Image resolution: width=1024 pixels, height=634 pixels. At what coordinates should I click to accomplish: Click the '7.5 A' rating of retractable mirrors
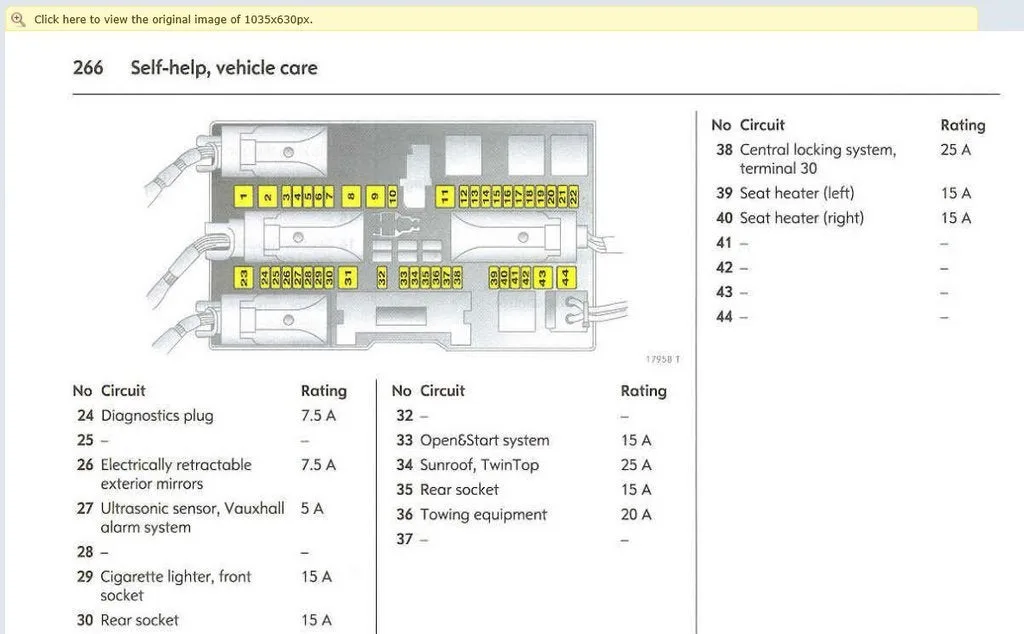tap(318, 465)
